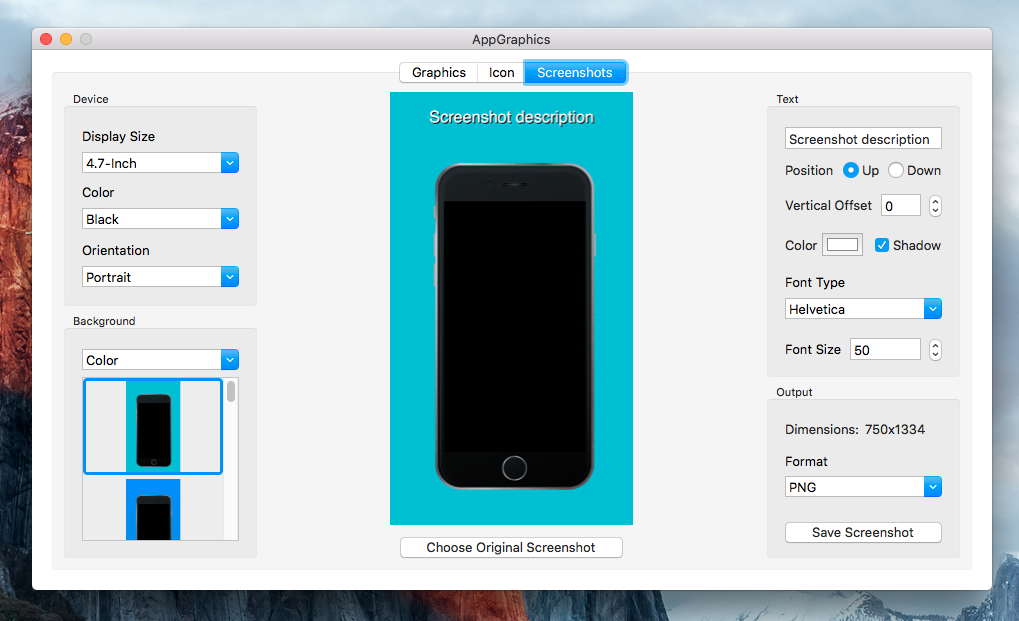The image size is (1019, 621).
Task: Select the cyan background thumbnail
Action: point(153,426)
